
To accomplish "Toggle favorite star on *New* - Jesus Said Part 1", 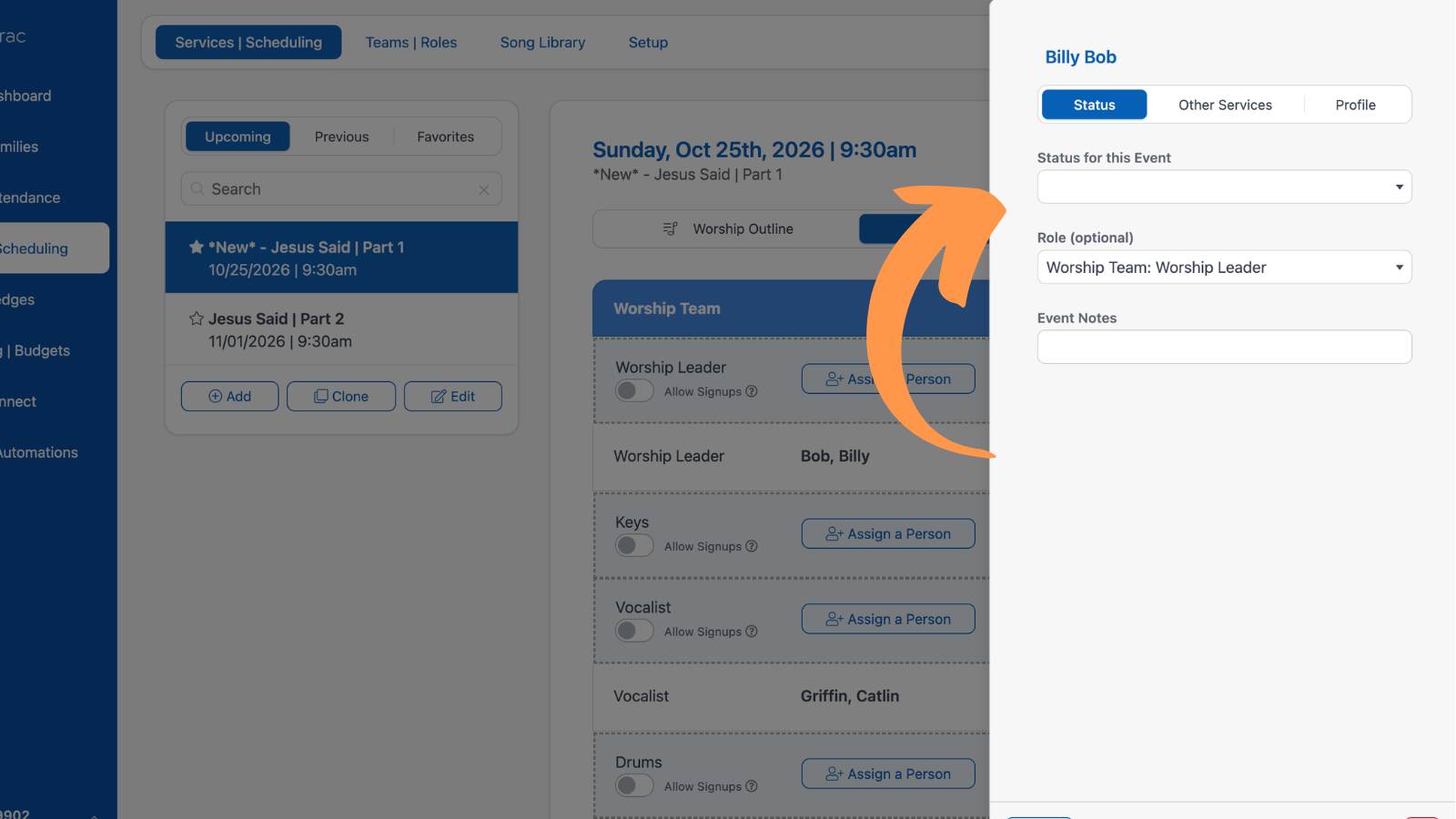I will [196, 247].
